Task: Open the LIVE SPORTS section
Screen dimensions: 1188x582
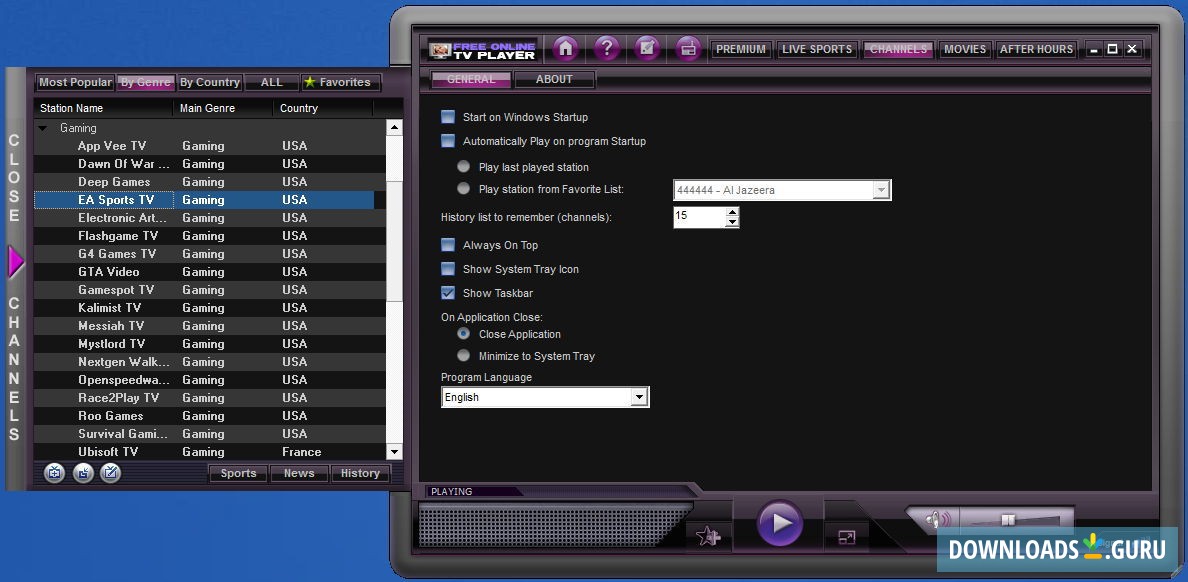Action: point(817,48)
